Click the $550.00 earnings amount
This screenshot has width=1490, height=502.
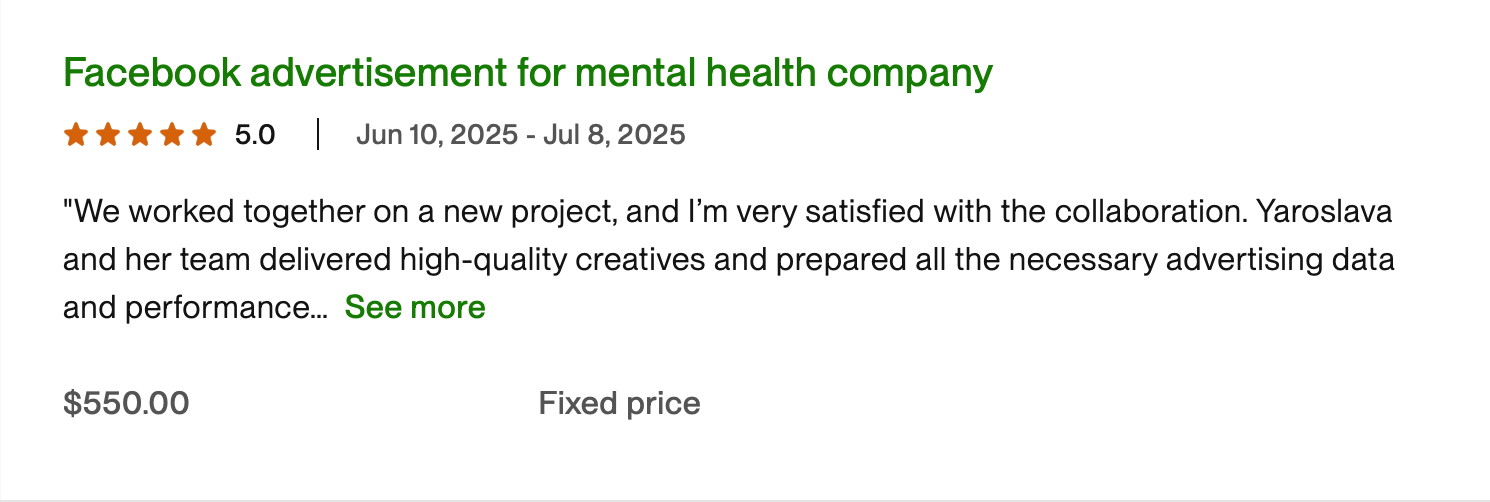[x=126, y=404]
